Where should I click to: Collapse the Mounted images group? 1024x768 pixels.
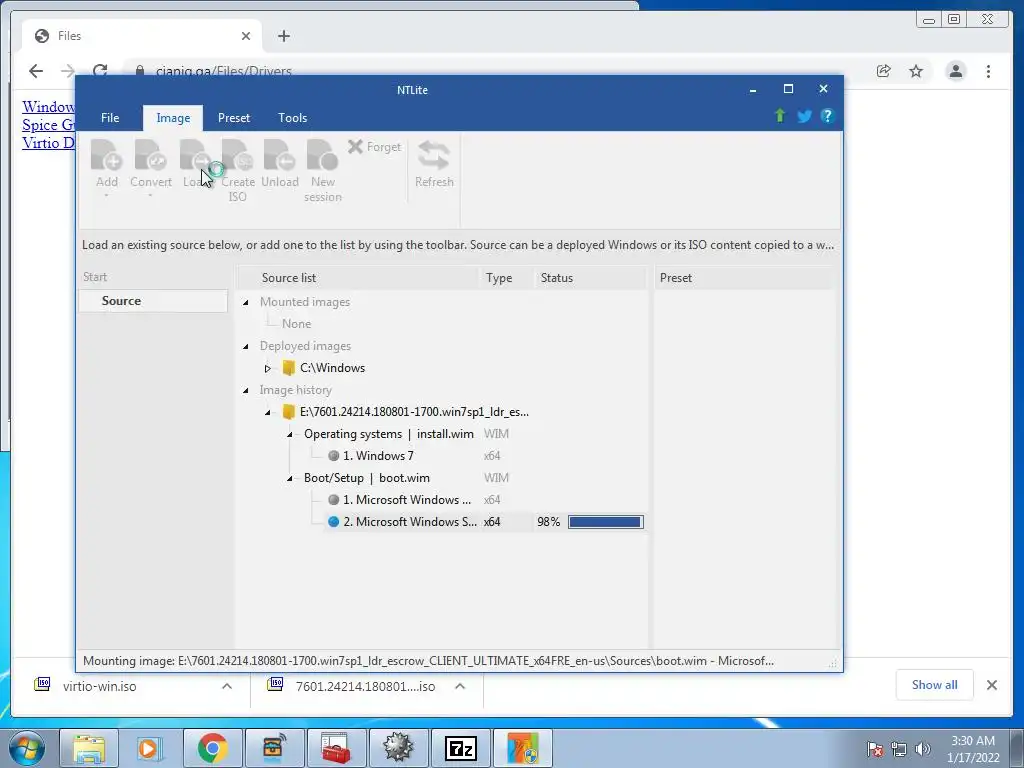246,302
